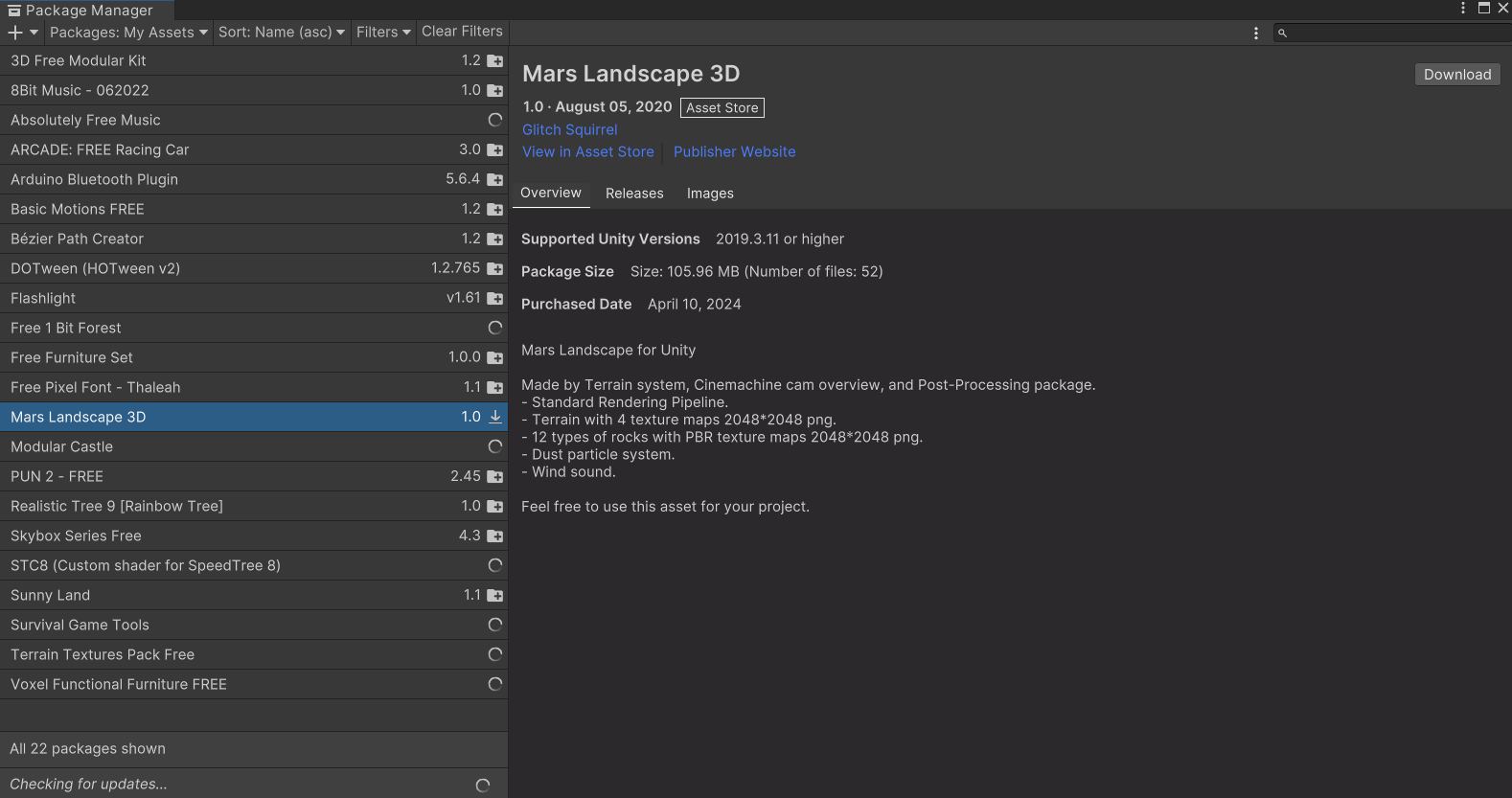Click the spinner icon beside STC8 custom shader
Image resolution: width=1512 pixels, height=798 pixels.
[x=495, y=565]
